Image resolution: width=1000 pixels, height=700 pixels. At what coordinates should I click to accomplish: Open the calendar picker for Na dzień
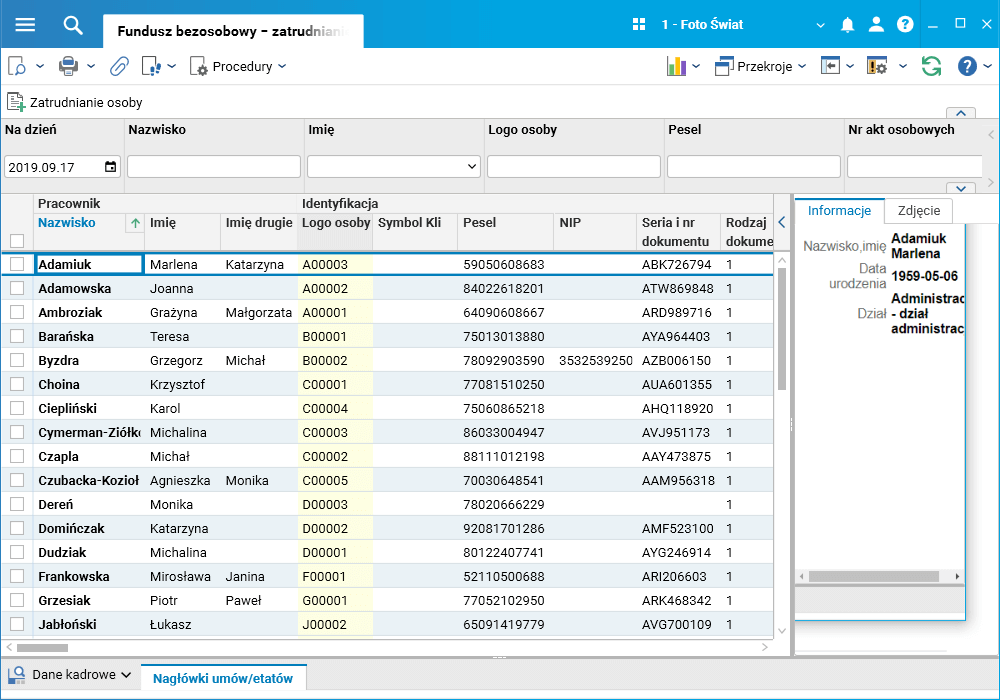tap(110, 167)
